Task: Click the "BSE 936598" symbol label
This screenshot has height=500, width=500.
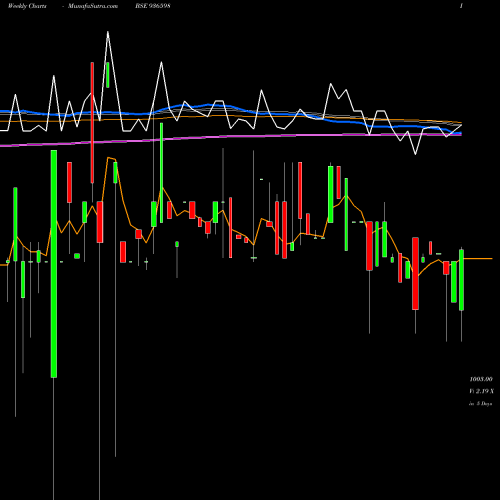Action: tap(153, 6)
